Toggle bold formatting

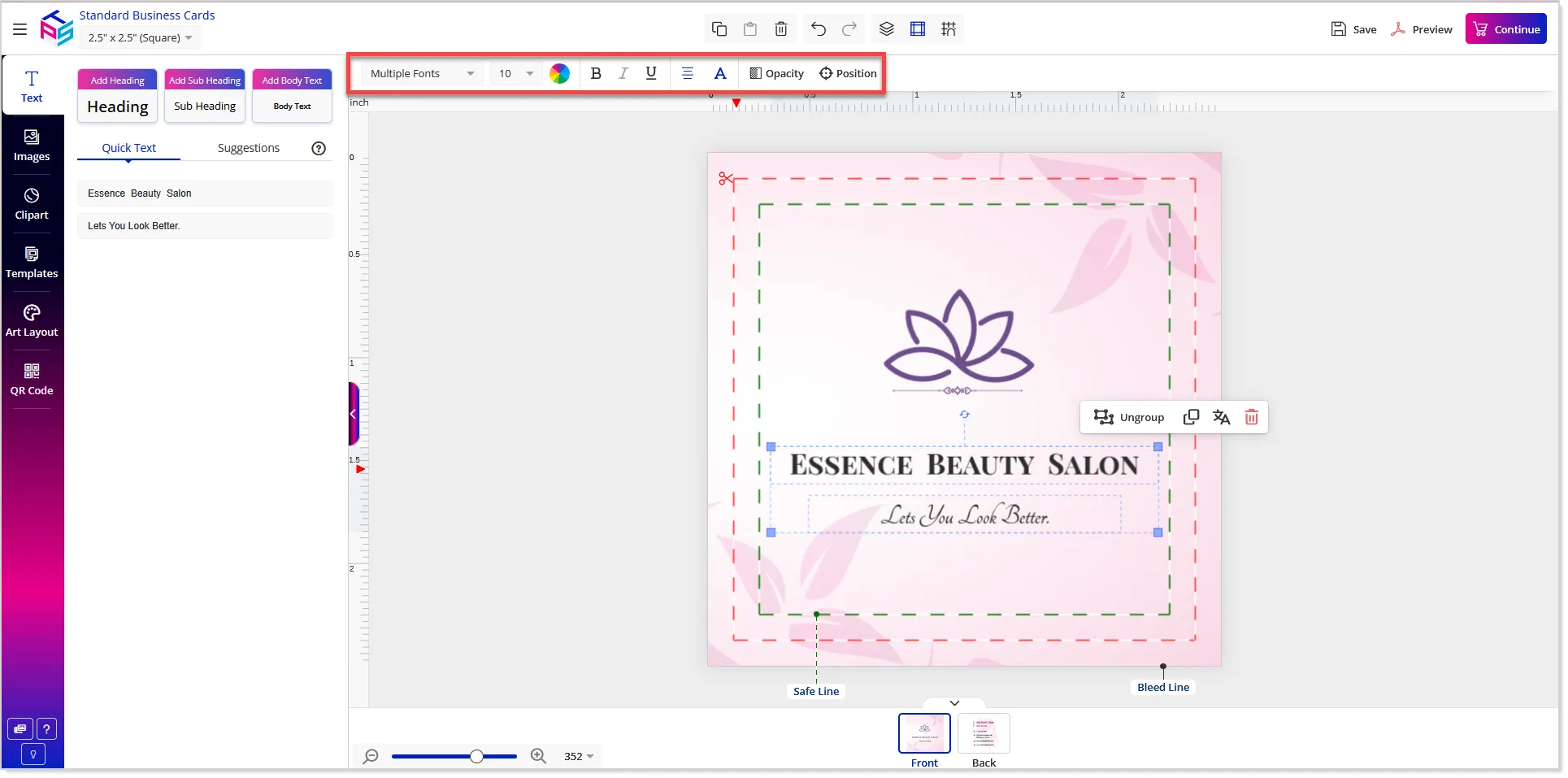coord(596,73)
